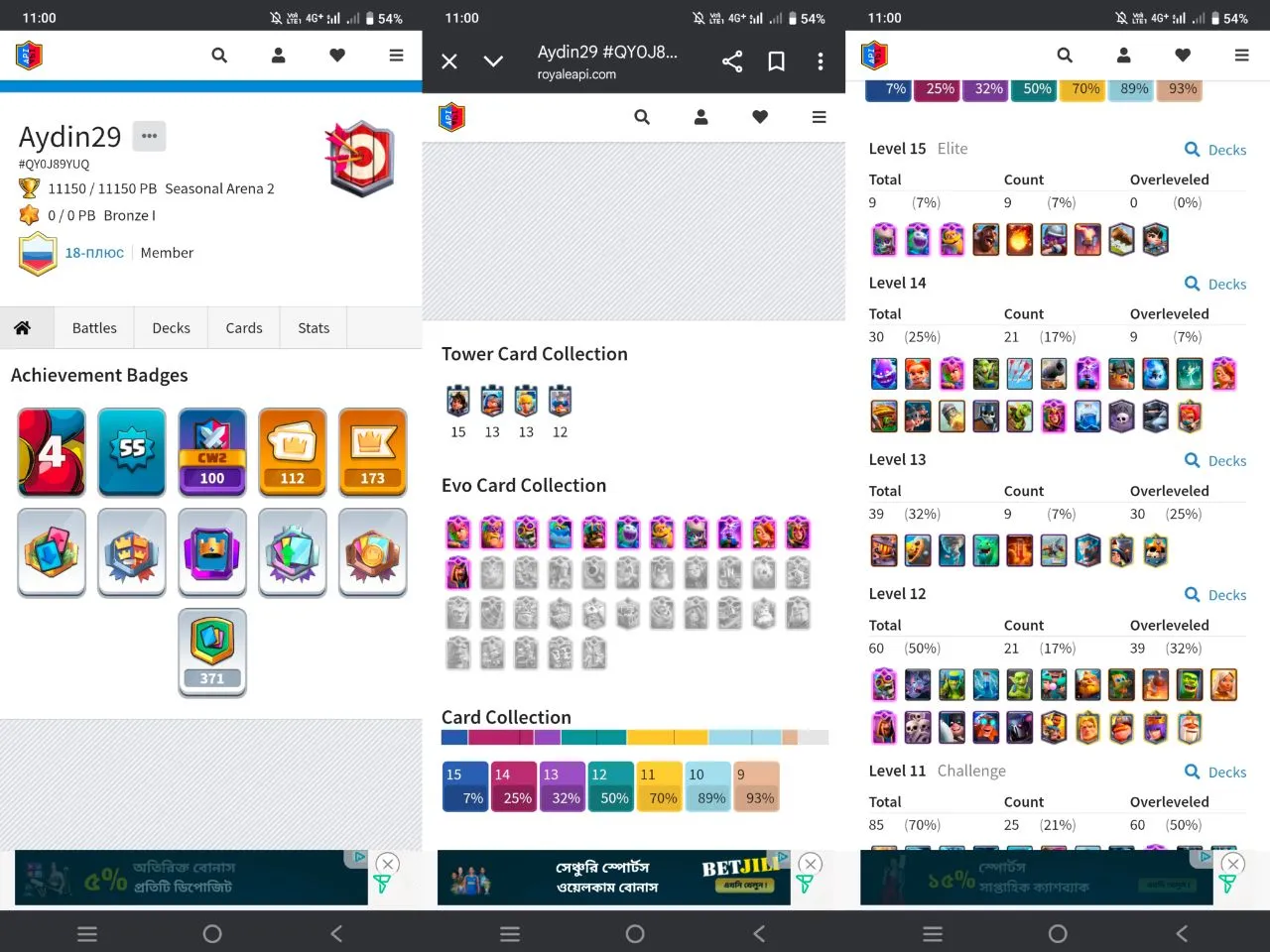Open the 18-плюс clan link

point(94,253)
